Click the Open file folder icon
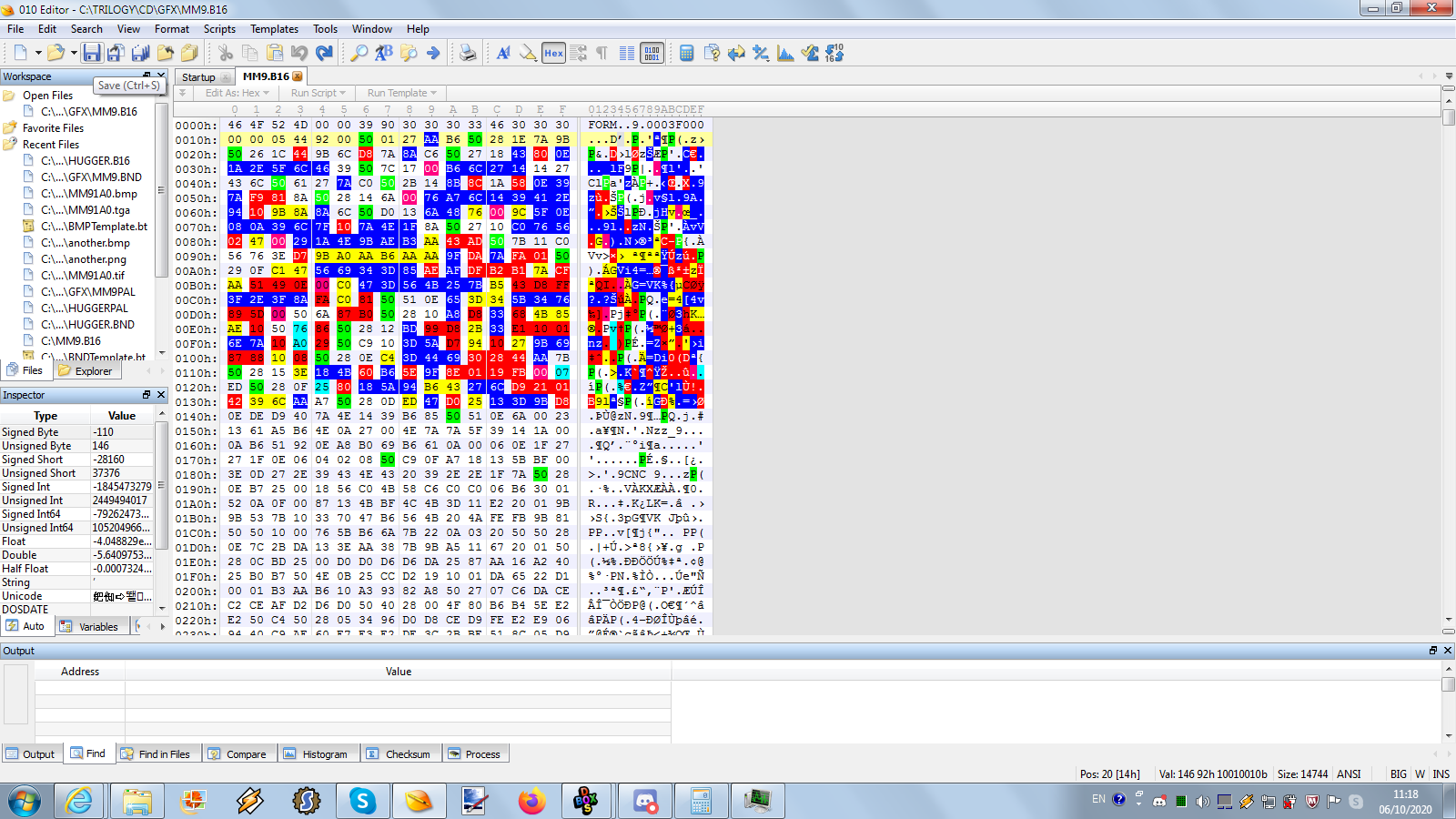1456x819 pixels. 56,53
